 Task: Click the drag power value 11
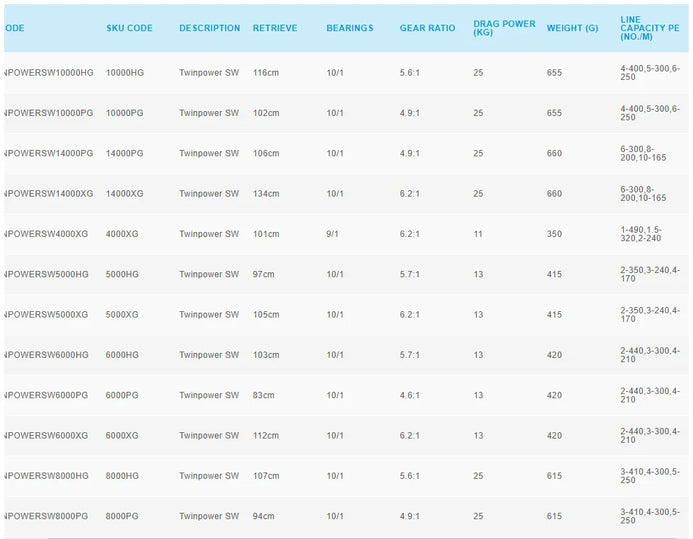coord(478,234)
